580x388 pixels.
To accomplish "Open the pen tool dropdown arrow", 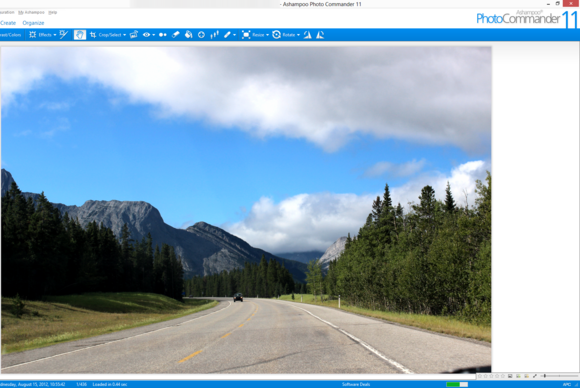I will [235, 35].
